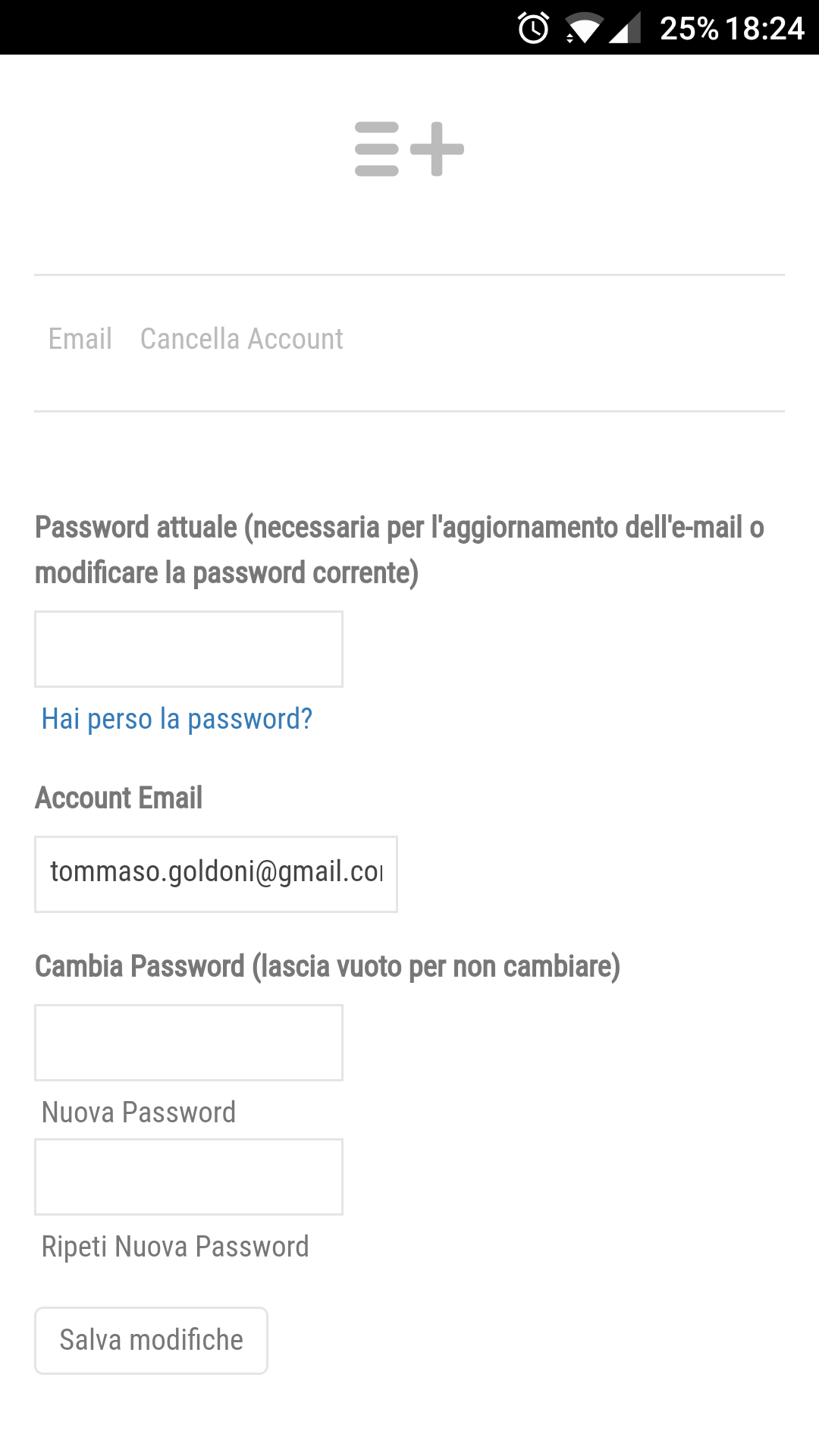The image size is (819, 1456).
Task: Tap the cellular signal icon
Action: [625, 29]
